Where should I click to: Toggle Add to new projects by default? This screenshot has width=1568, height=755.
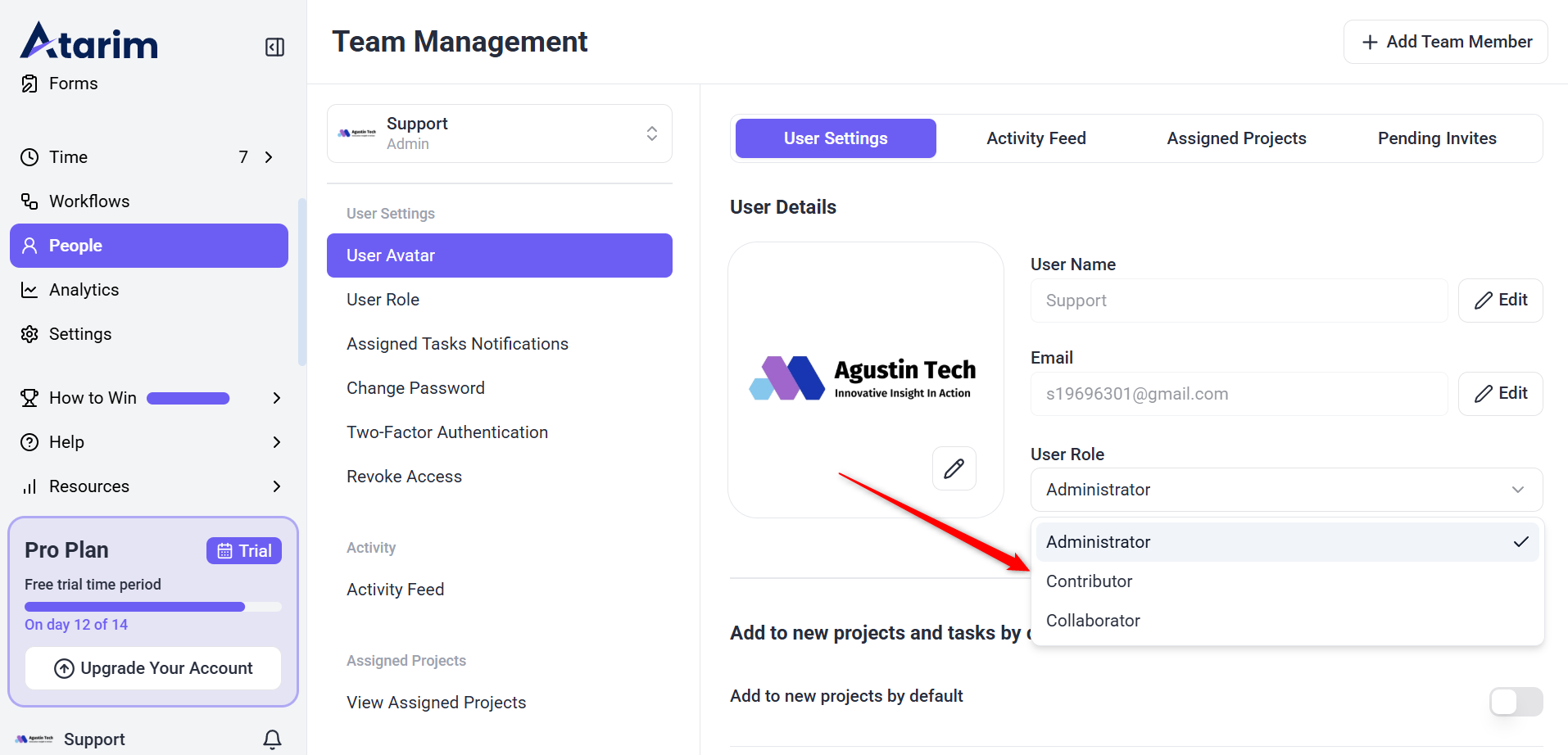coord(1516,702)
